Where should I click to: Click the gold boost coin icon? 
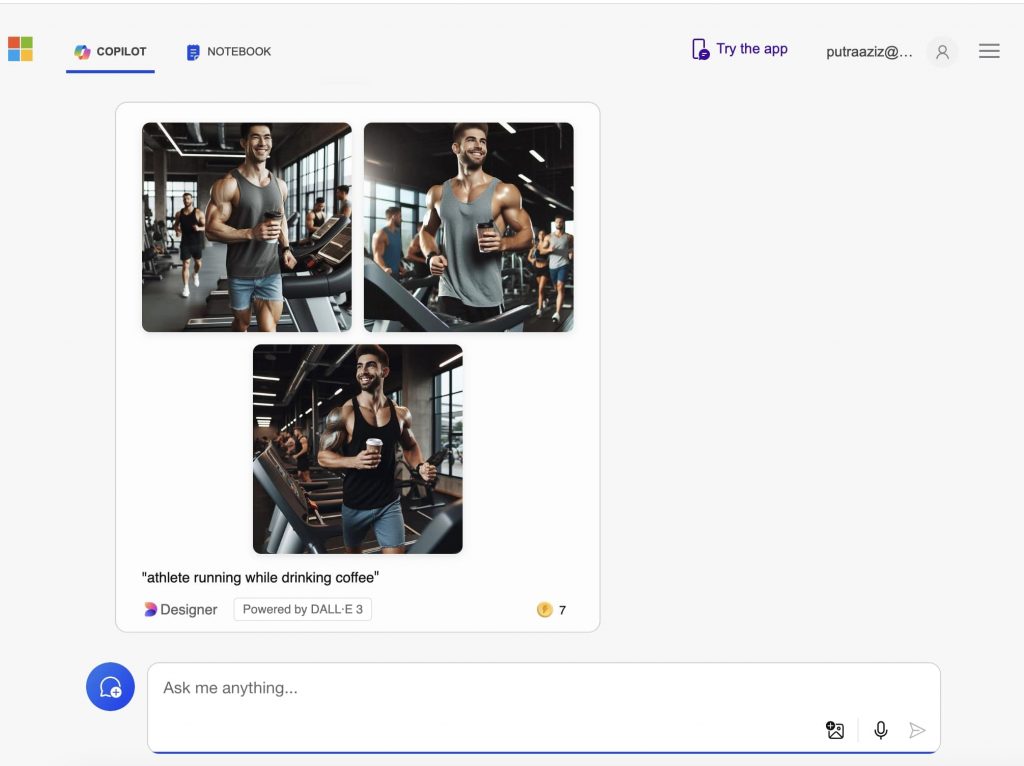pyautogui.click(x=545, y=609)
